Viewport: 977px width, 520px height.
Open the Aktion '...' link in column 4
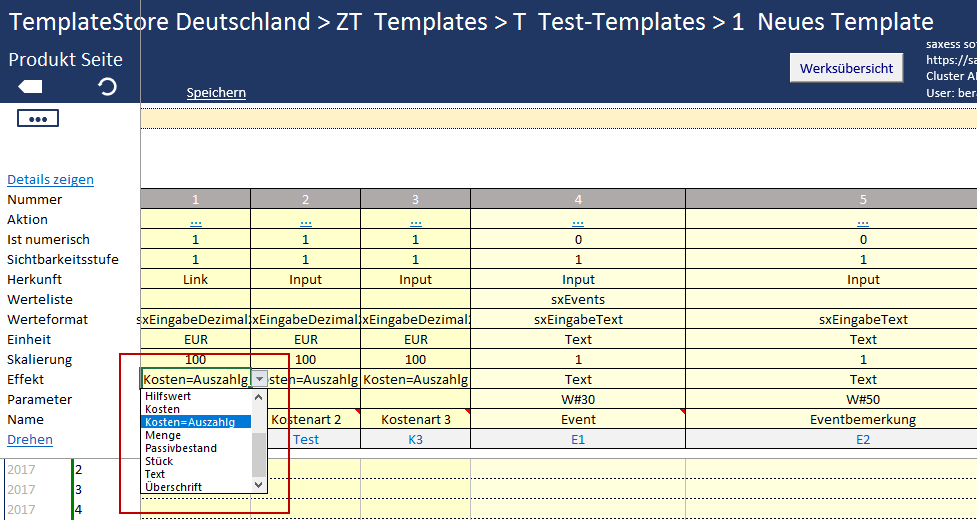pyautogui.click(x=577, y=220)
